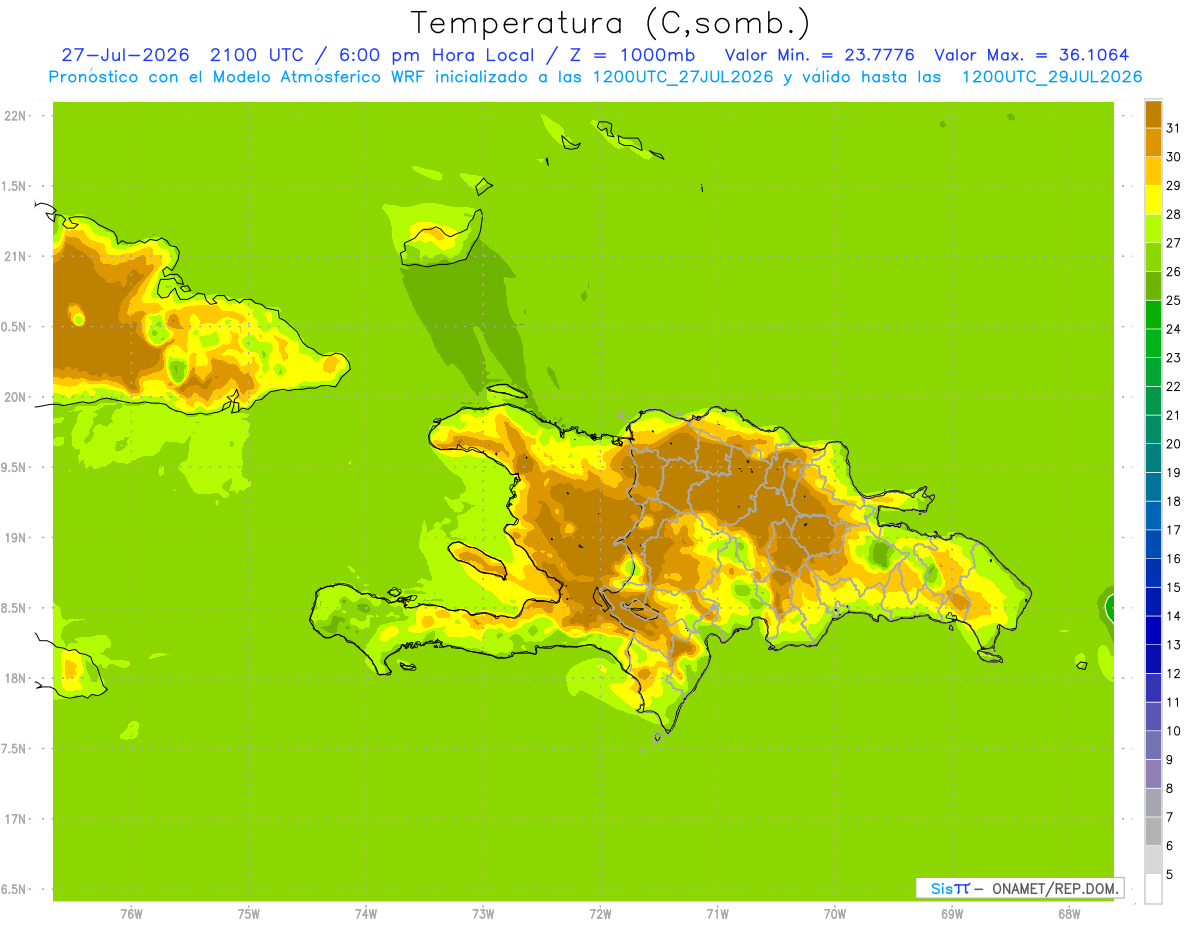Click the legend value label "31"
This screenshot has width=1200, height=927.
tap(1174, 128)
